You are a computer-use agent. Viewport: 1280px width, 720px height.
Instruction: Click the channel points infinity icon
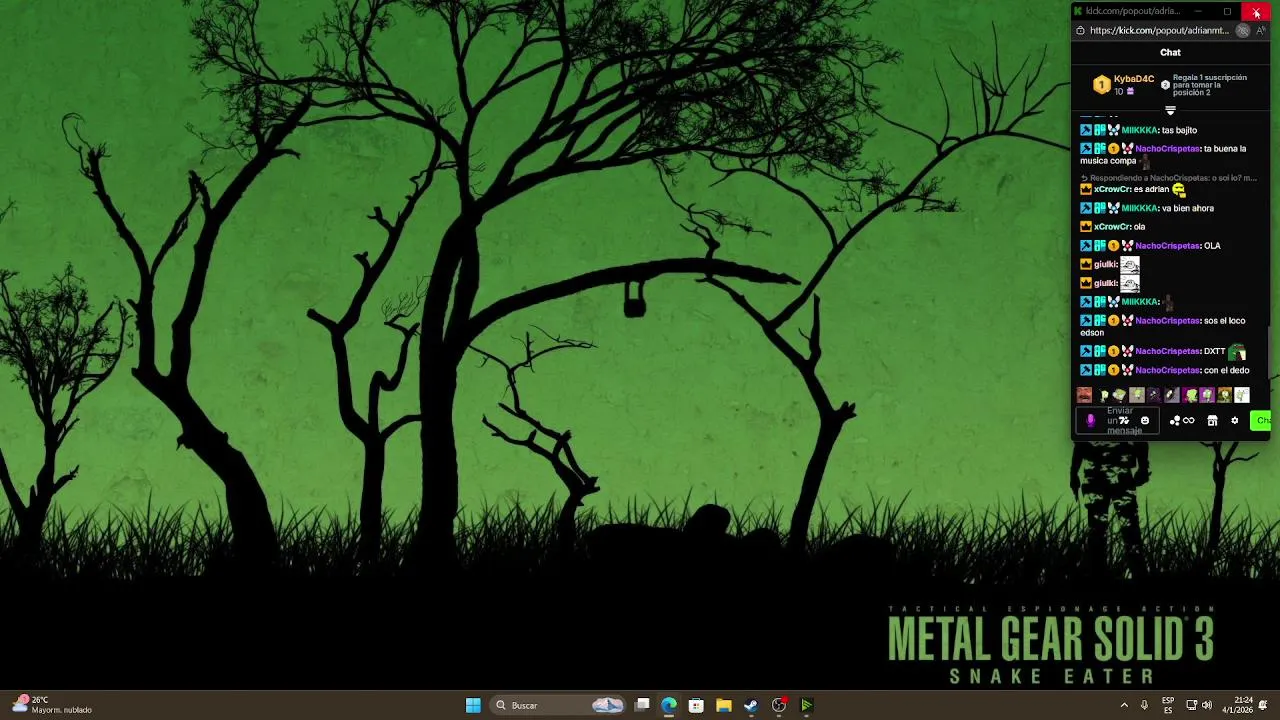[1188, 421]
